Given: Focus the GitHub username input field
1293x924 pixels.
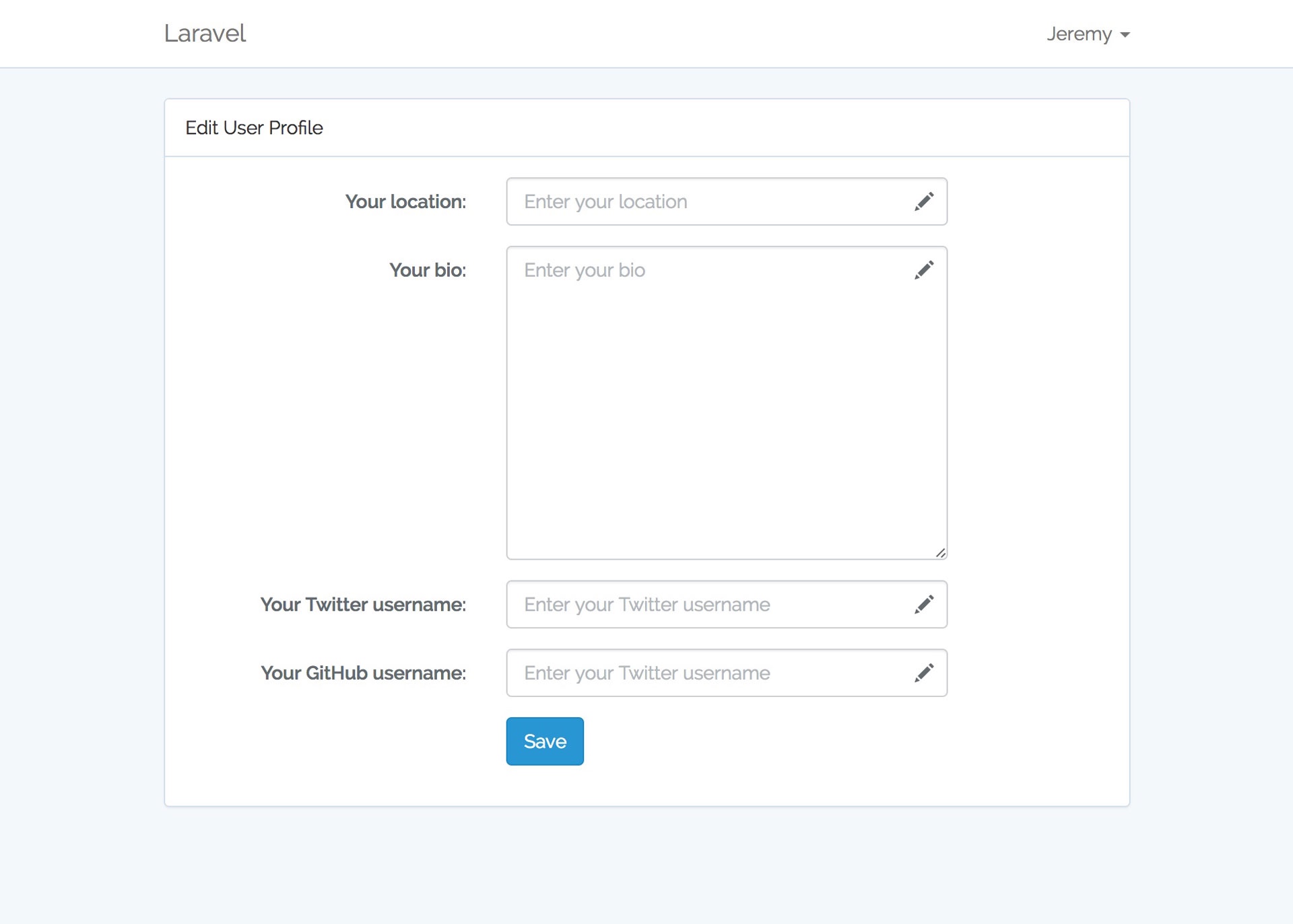Looking at the screenshot, I should [707, 673].
